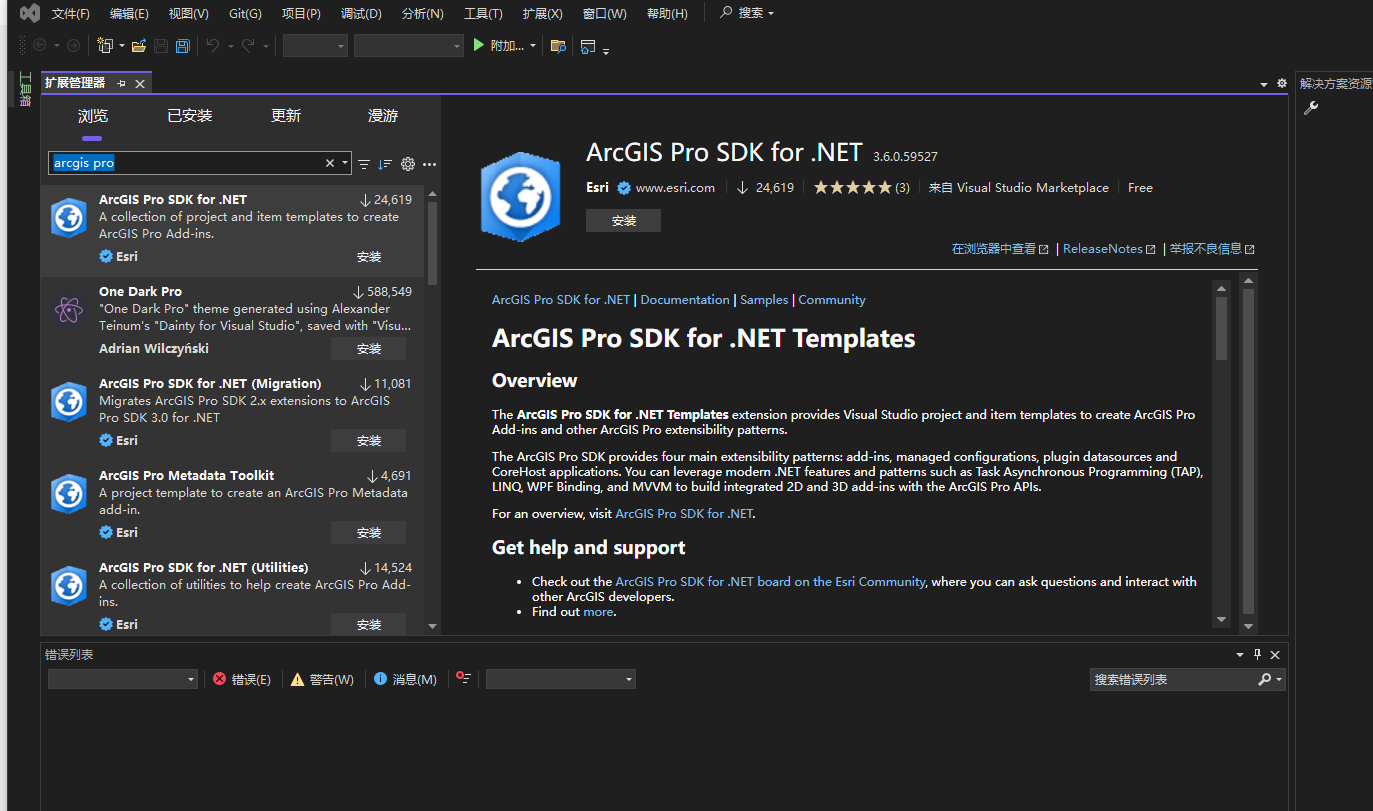1373x811 pixels.
Task: Pin the 错误列表 panel
Action: tap(1258, 655)
